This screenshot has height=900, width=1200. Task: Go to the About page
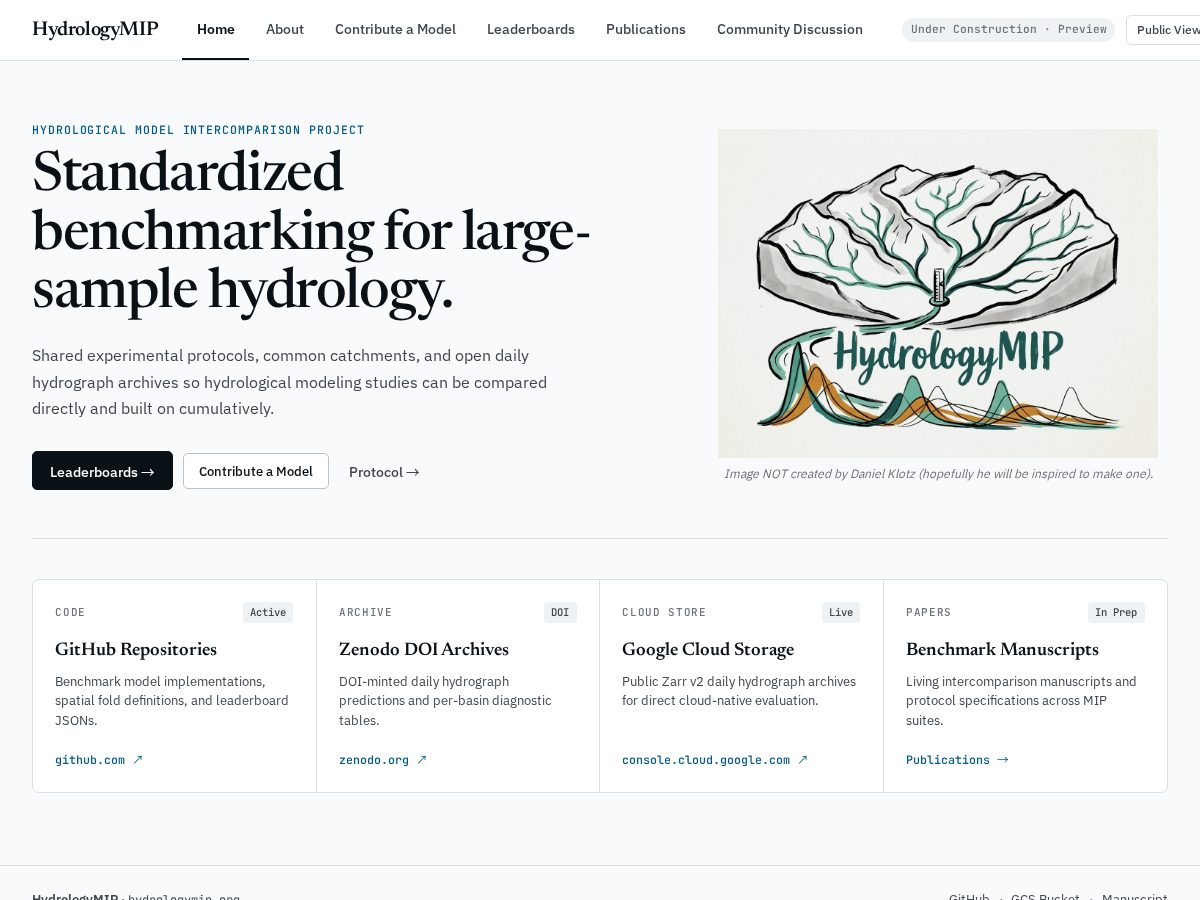coord(285,30)
